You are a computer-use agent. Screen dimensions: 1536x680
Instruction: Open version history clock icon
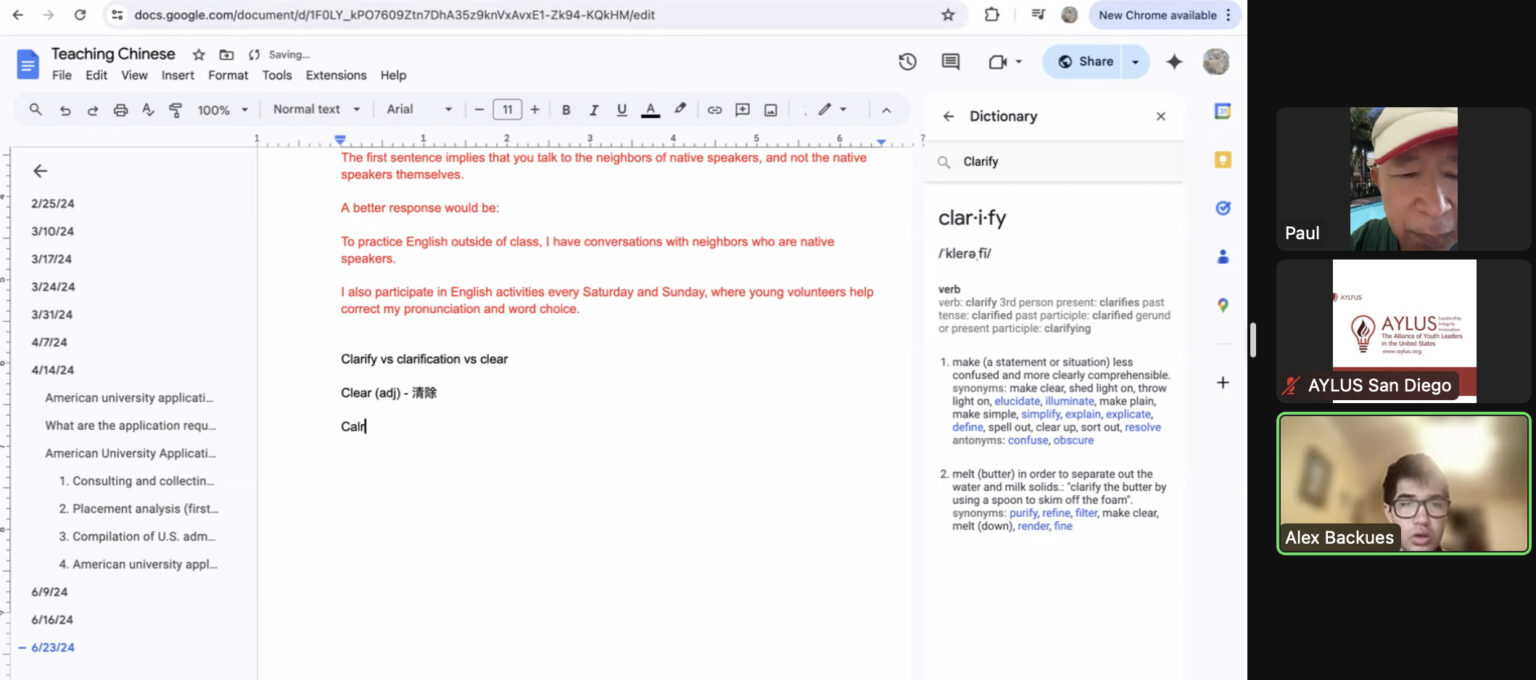[x=907, y=62]
